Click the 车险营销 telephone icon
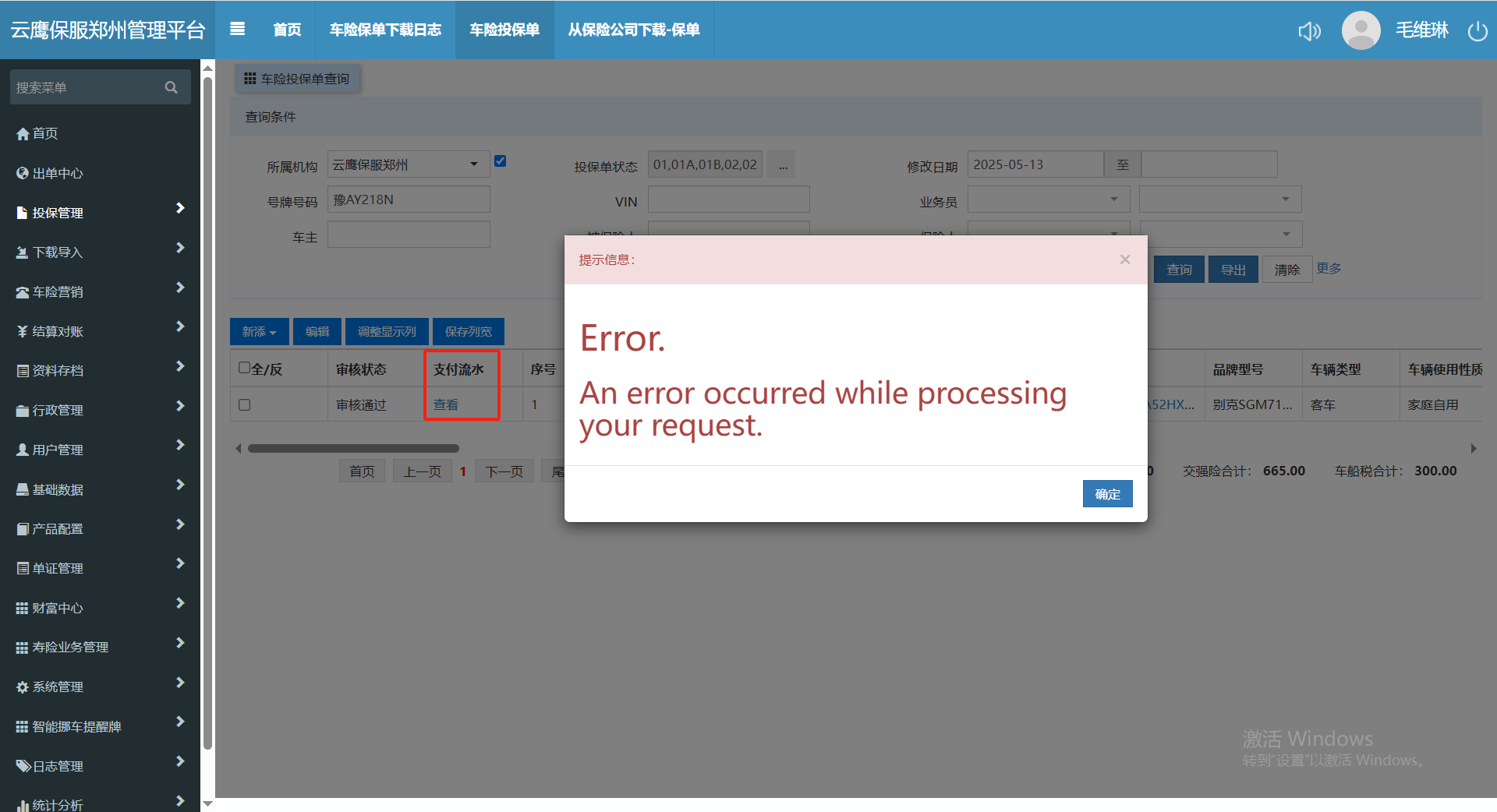The height and width of the screenshot is (812, 1497). click(23, 292)
